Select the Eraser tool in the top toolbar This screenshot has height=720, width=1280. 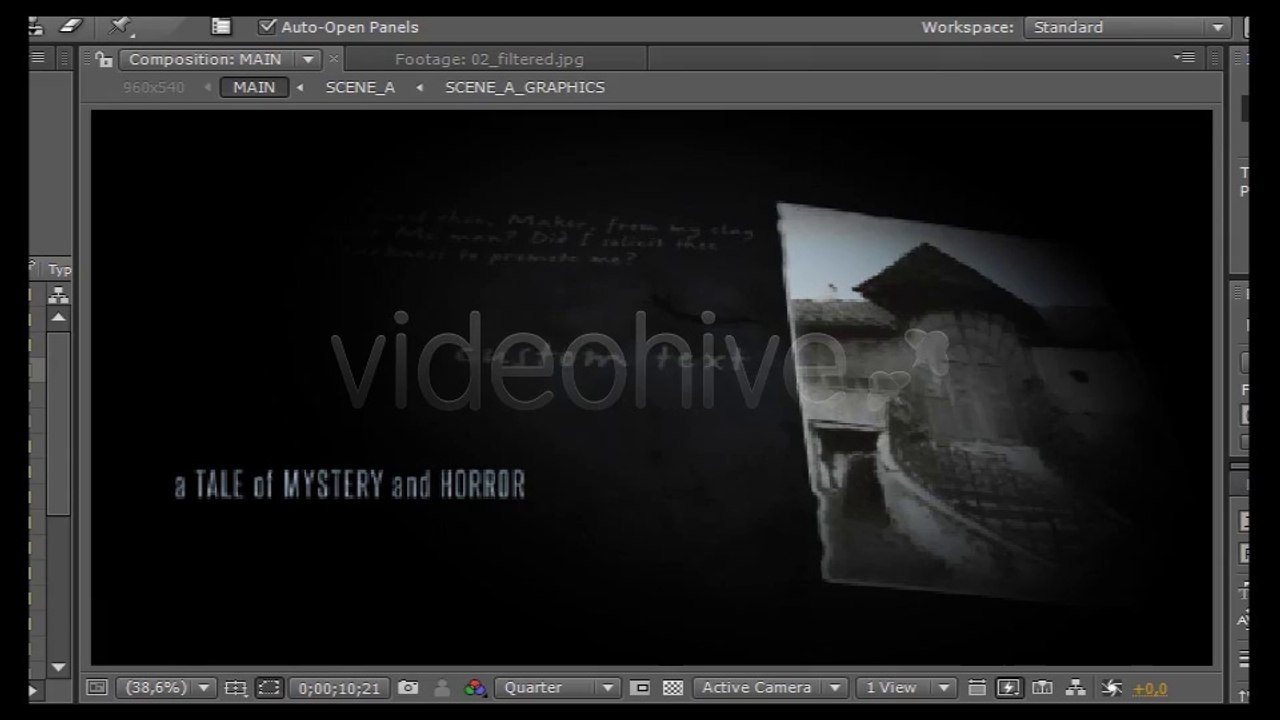pyautogui.click(x=71, y=26)
